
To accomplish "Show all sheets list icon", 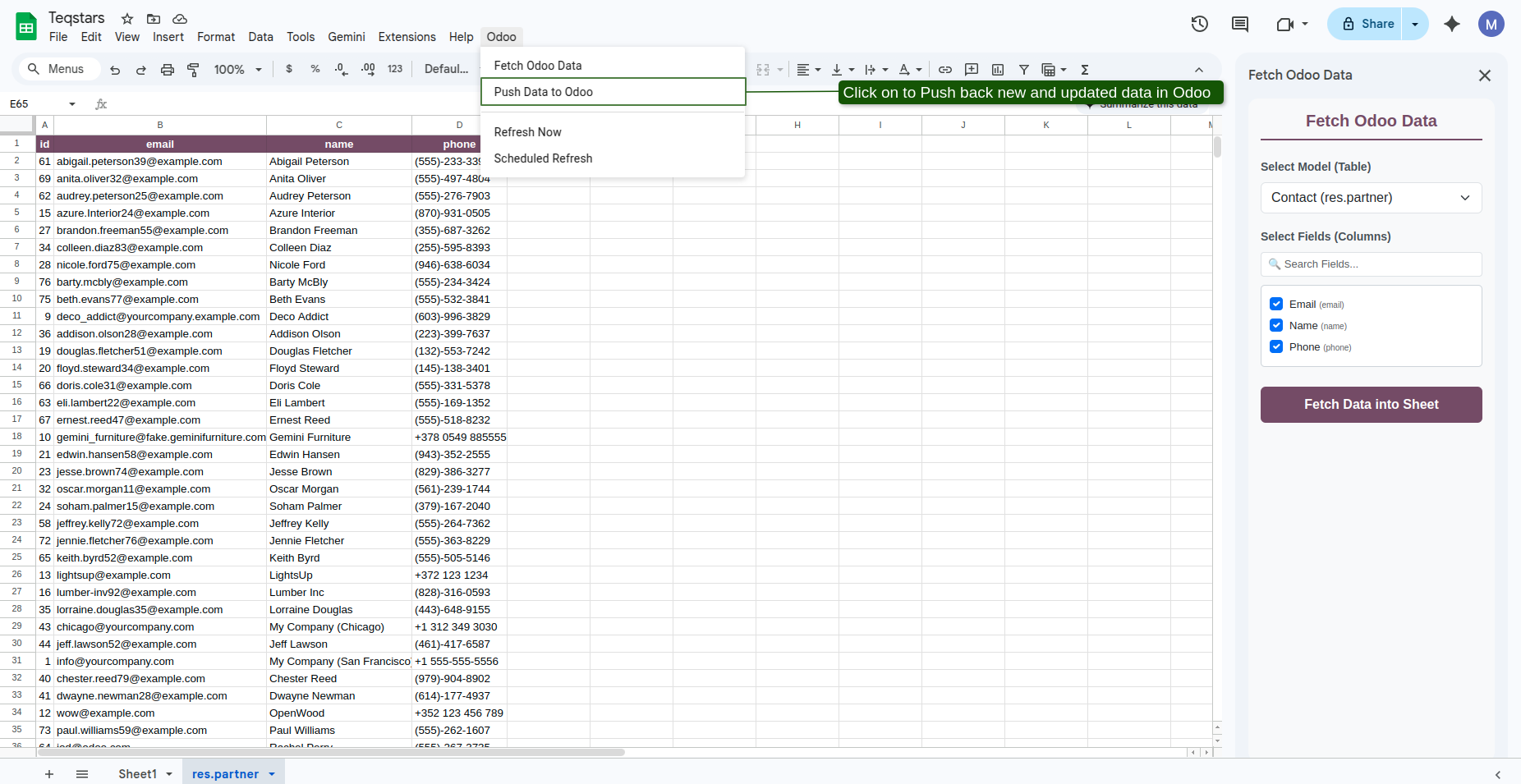I will click(82, 774).
